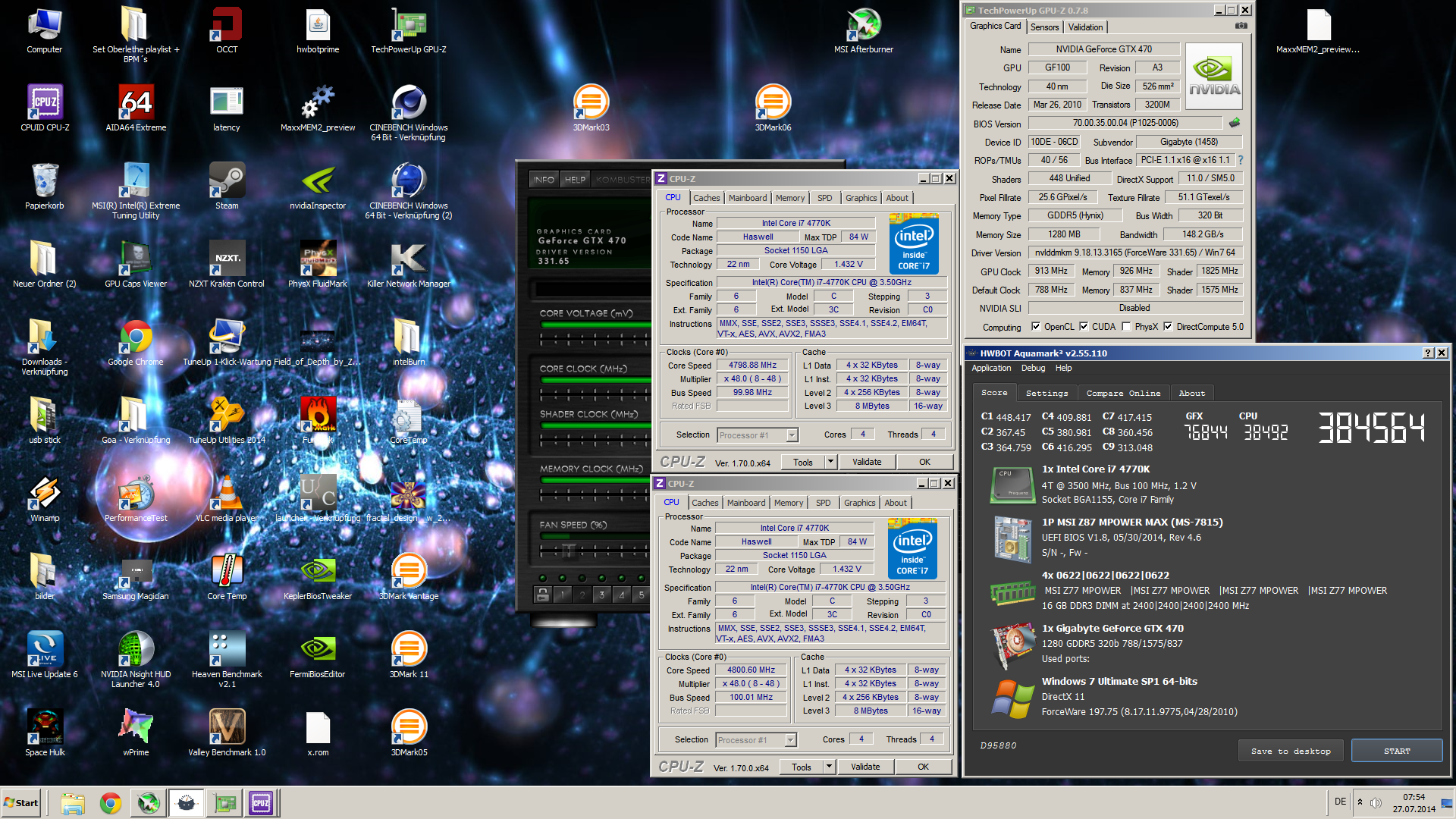Click the CPU-Z taskbar button
Viewport: 1456px width, 819px height.
[261, 803]
